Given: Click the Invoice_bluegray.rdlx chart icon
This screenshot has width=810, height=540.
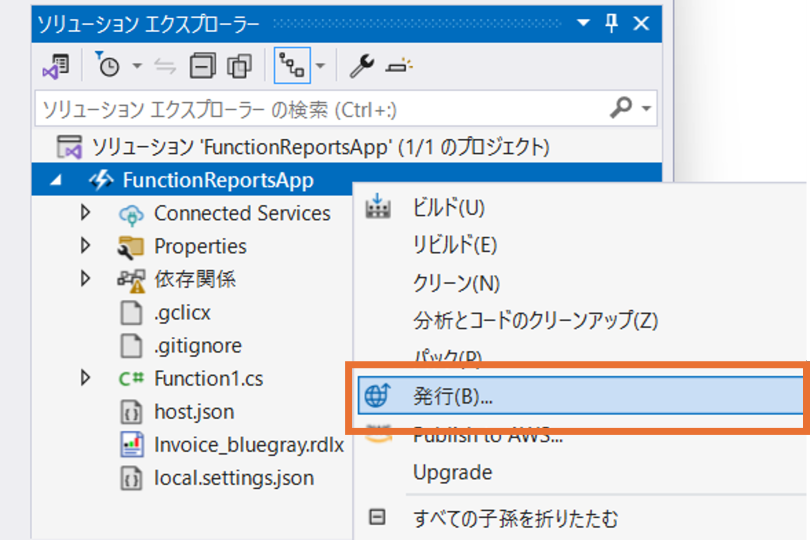Looking at the screenshot, I should pyautogui.click(x=132, y=445).
